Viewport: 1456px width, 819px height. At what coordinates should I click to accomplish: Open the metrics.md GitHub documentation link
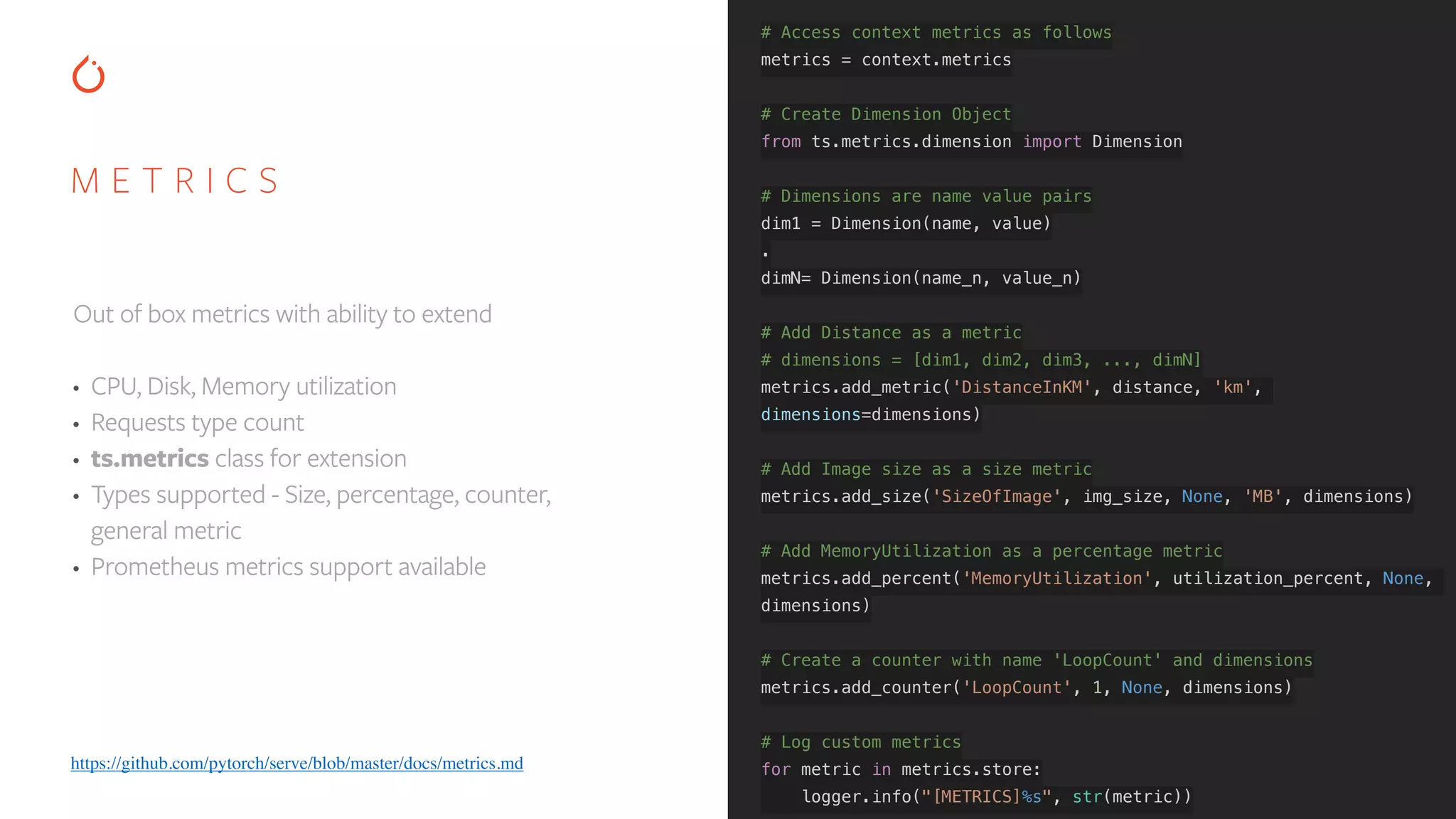(296, 764)
